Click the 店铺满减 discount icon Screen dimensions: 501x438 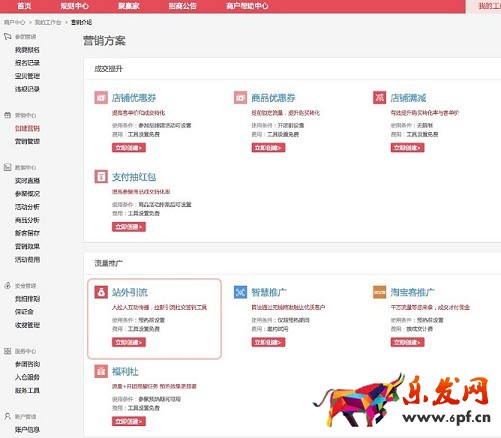click(379, 98)
